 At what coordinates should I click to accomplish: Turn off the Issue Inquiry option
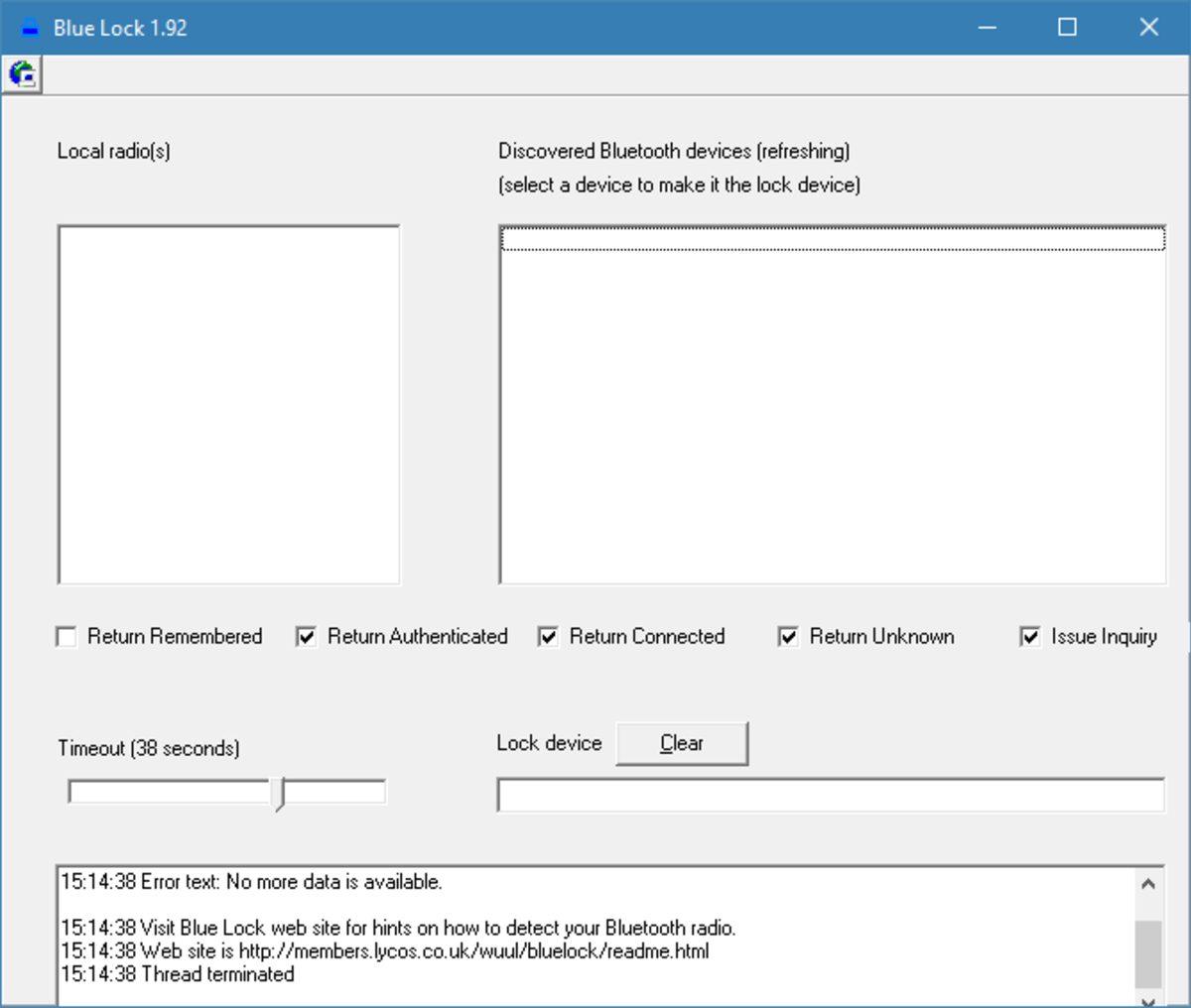pos(1029,636)
